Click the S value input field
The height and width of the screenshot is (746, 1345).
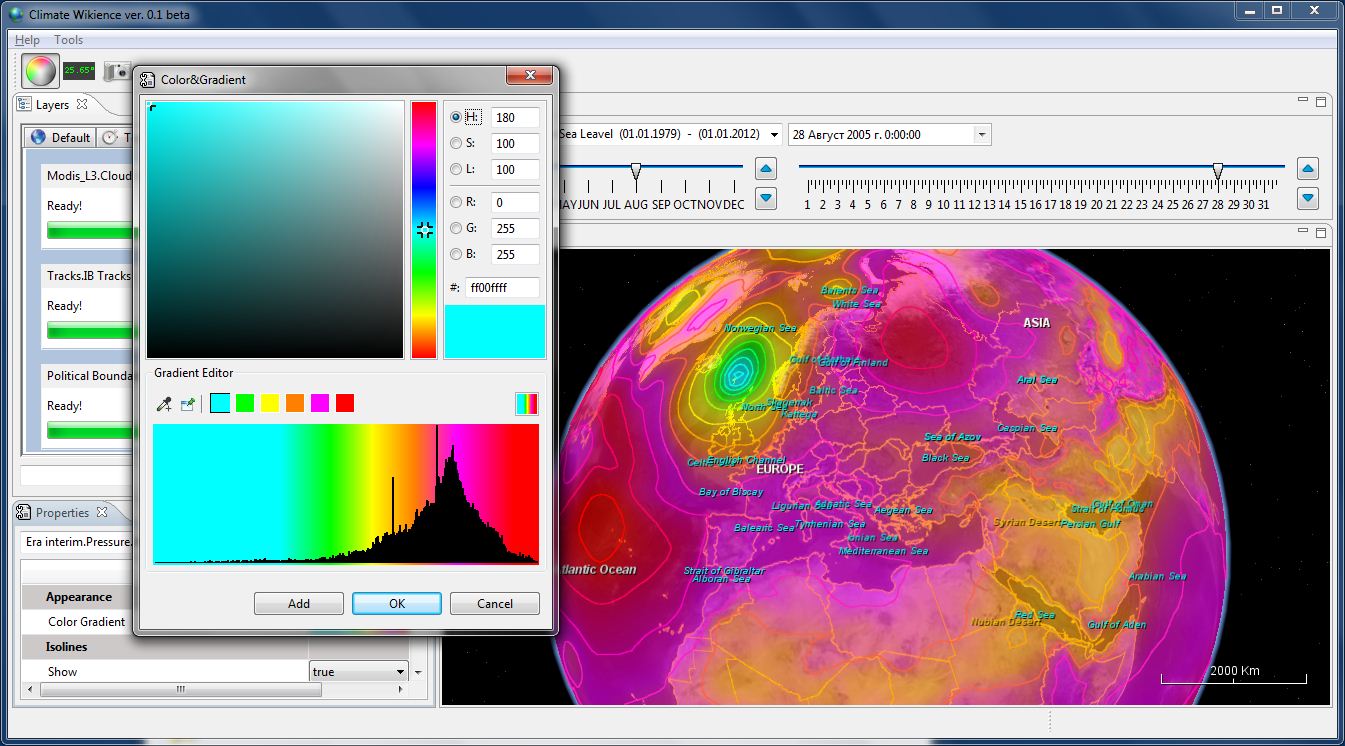[x=515, y=143]
